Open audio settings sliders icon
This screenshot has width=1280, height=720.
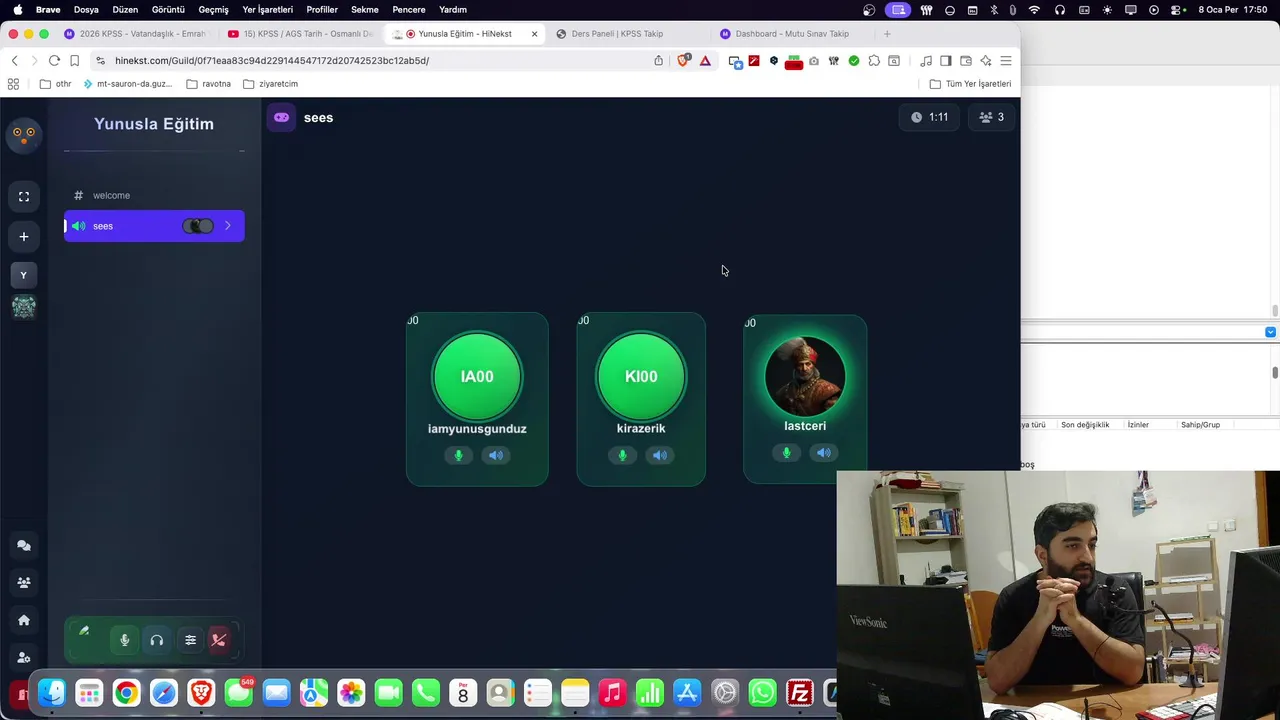190,640
